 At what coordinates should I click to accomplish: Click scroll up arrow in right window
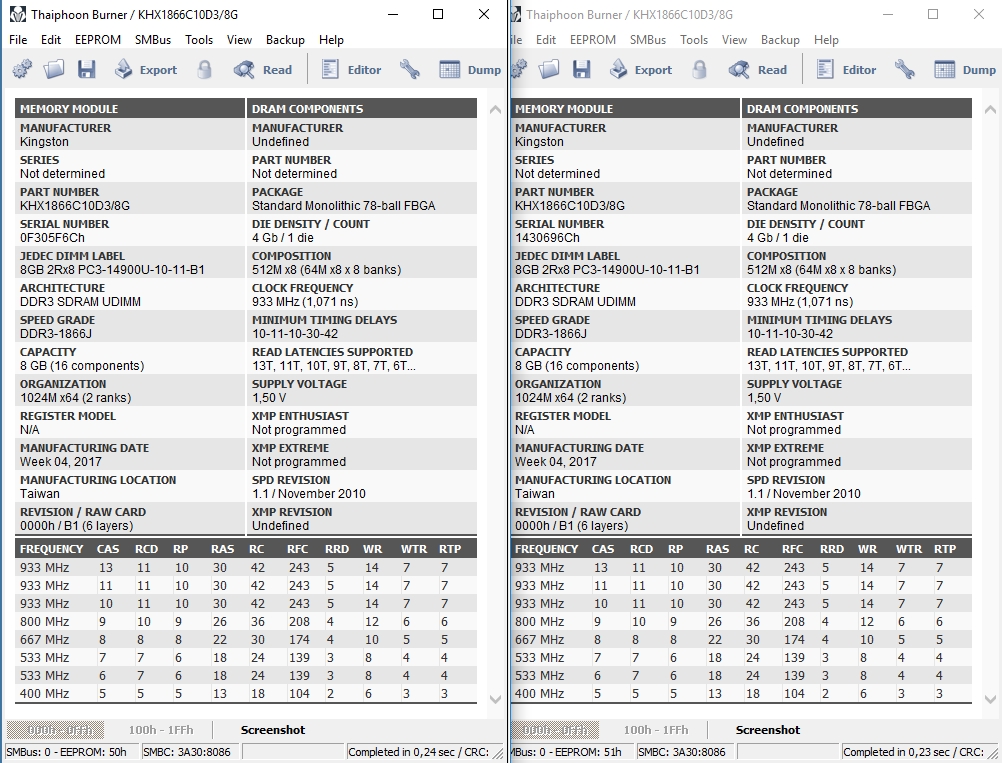[x=990, y=110]
